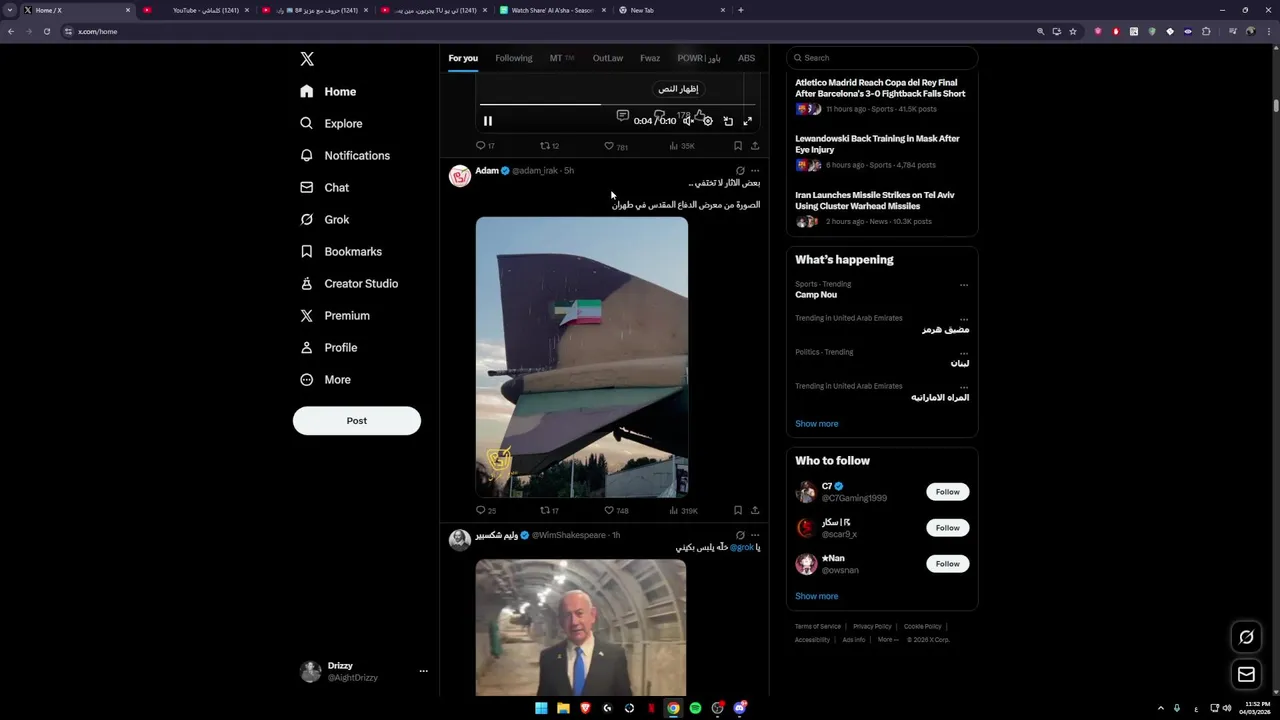
Task: Open Chat from the sidebar
Action: [x=325, y=187]
